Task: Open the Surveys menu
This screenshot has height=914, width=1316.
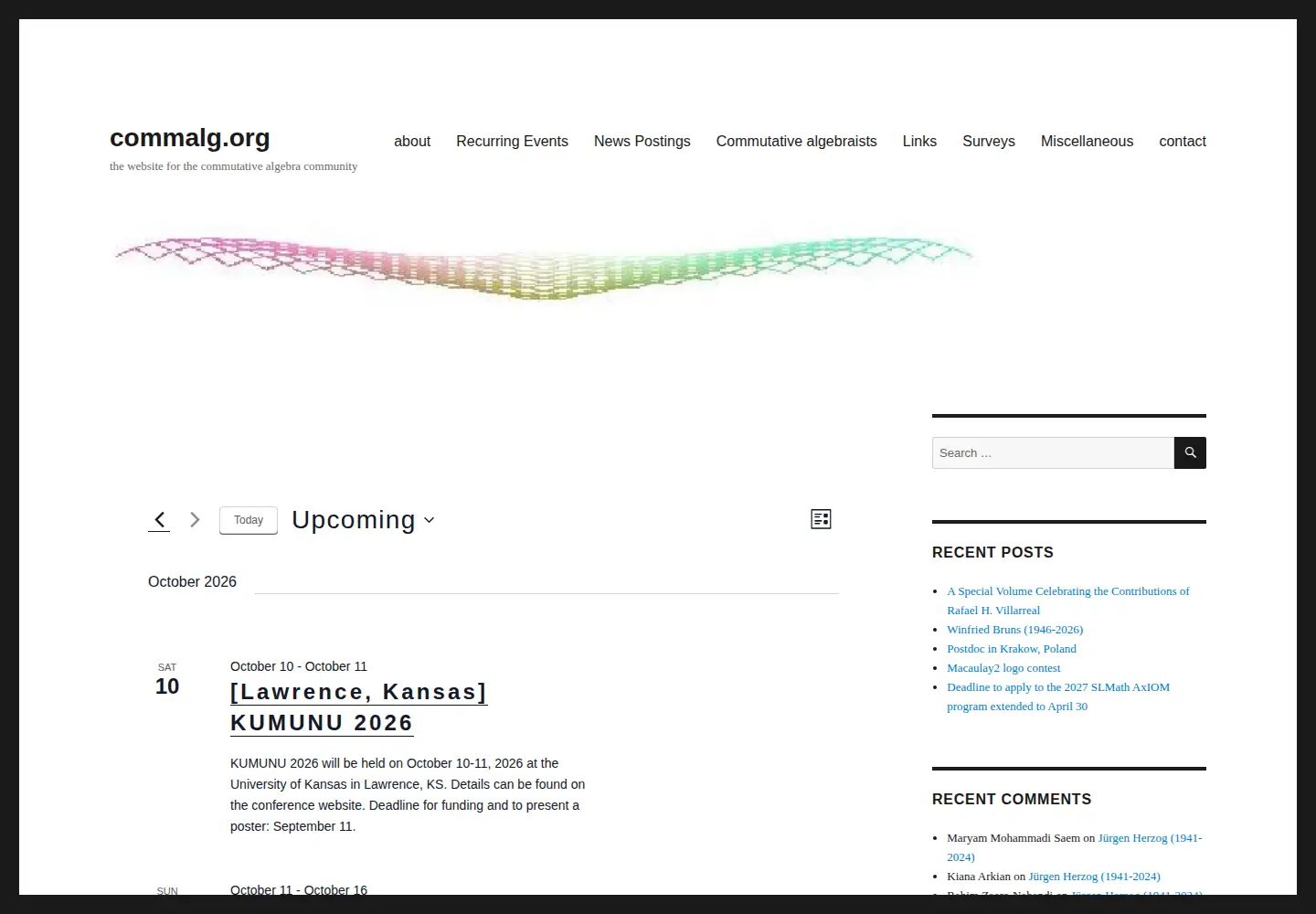Action: 989,141
